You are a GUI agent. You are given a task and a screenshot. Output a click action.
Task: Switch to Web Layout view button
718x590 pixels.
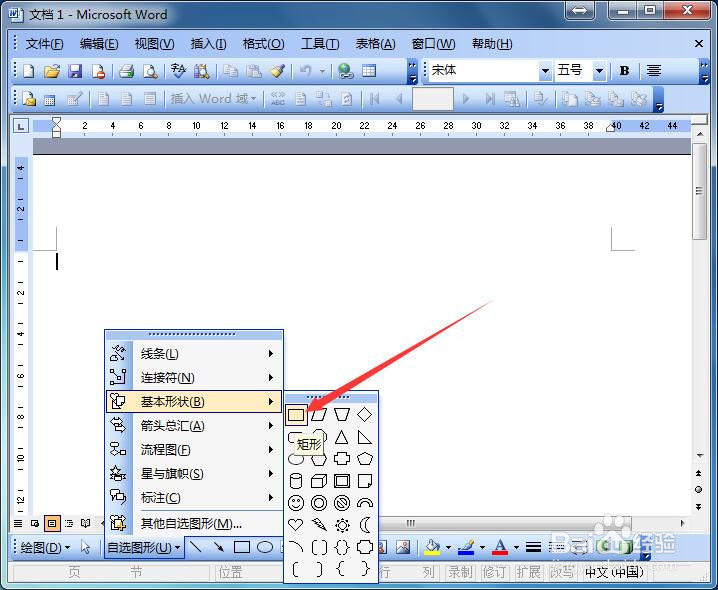(x=35, y=523)
